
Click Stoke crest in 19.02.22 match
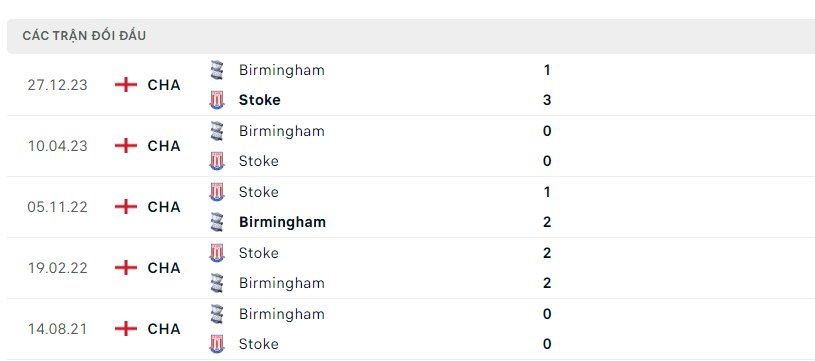coord(217,253)
